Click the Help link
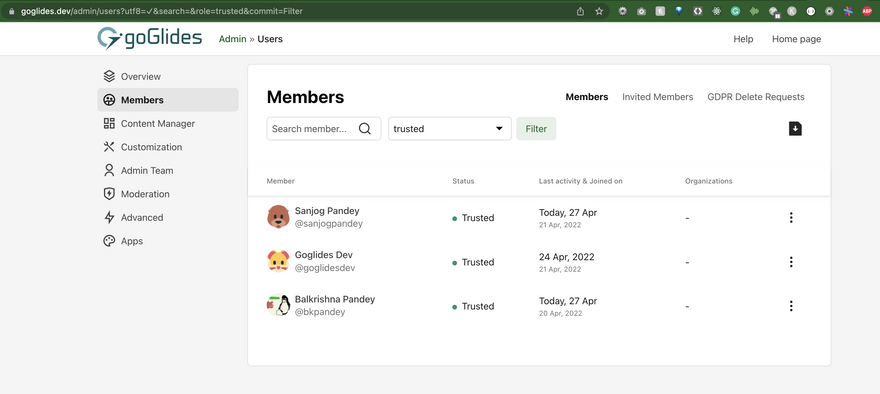 coord(743,39)
